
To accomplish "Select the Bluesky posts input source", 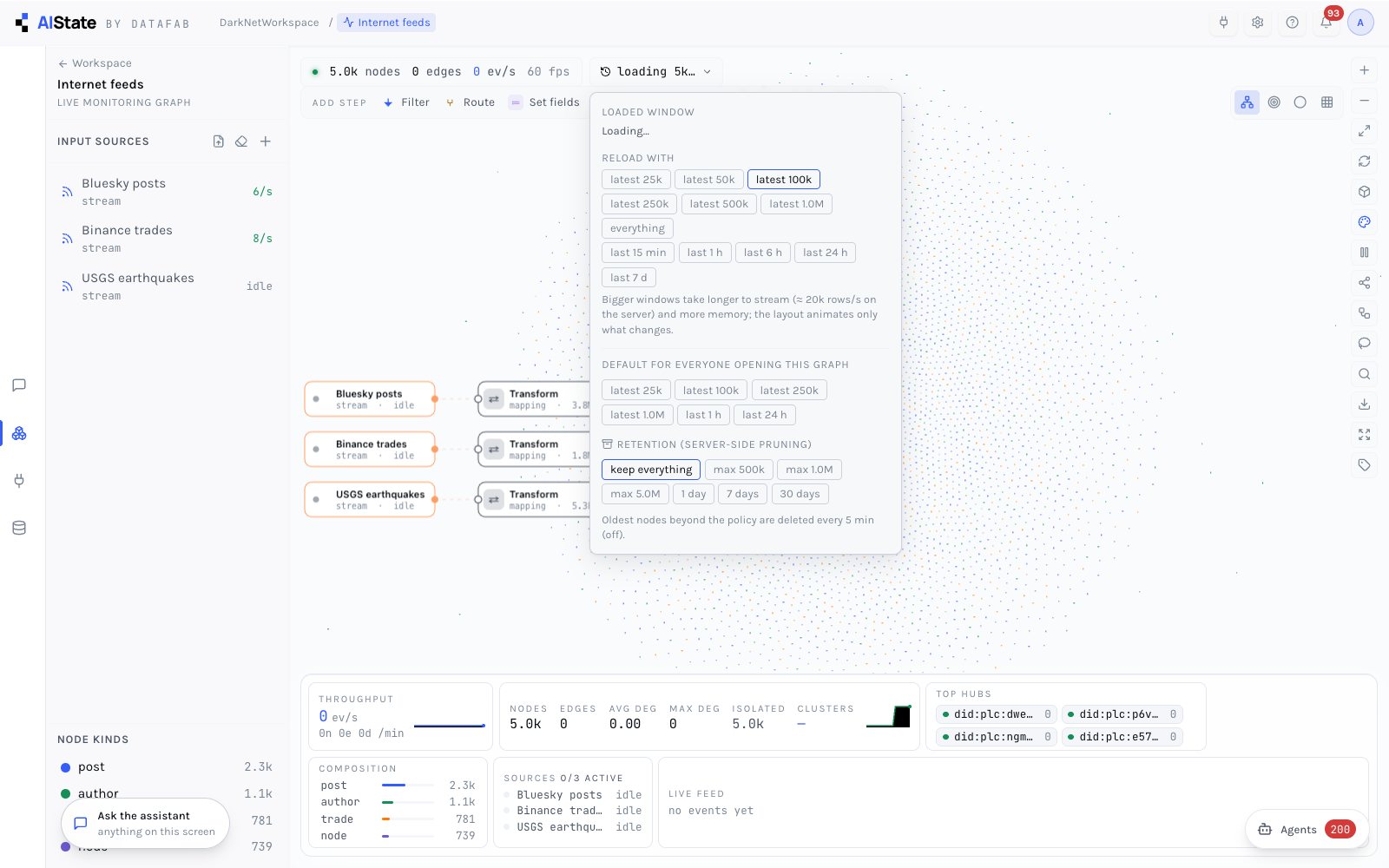I will (x=167, y=192).
